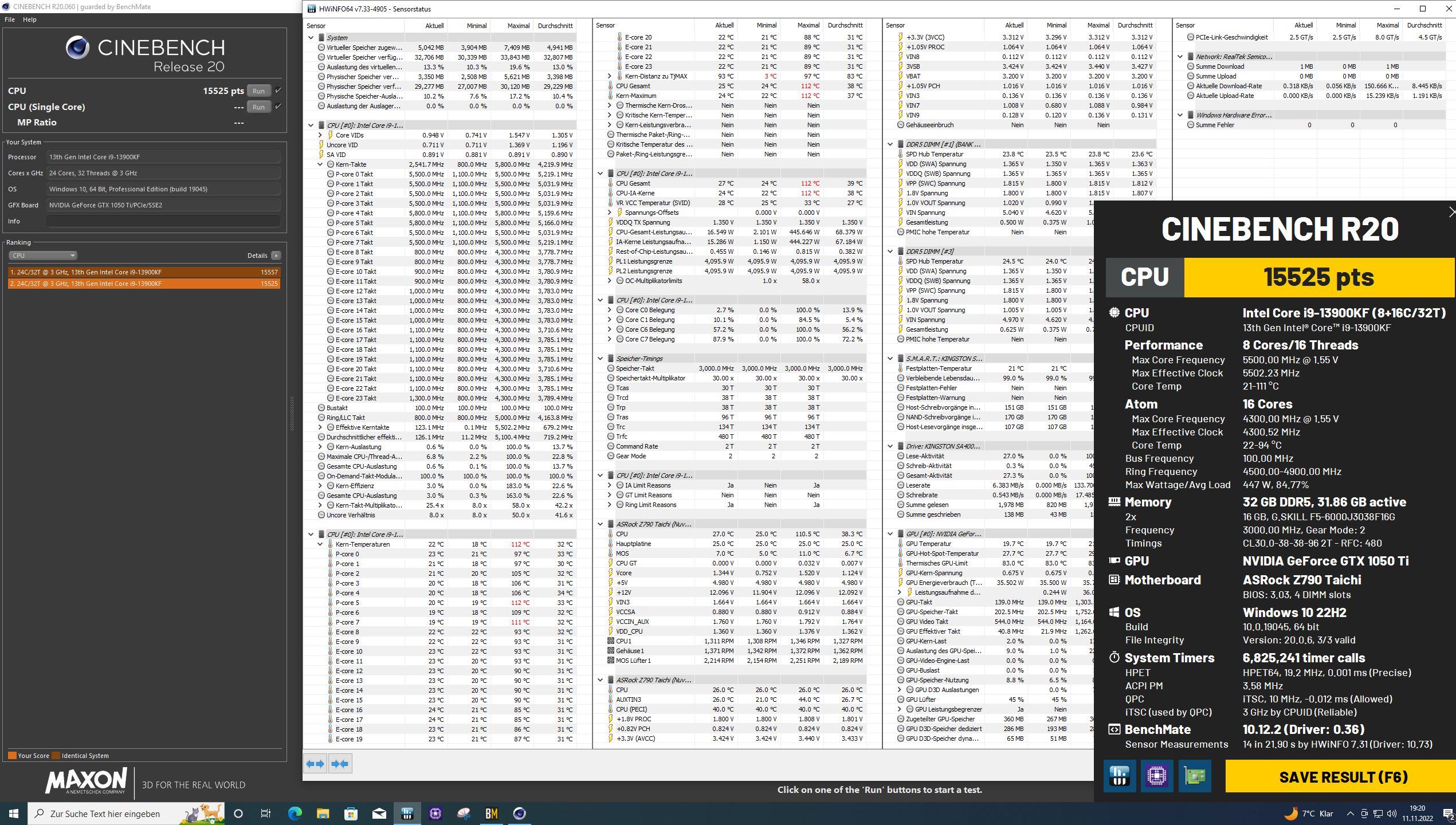Select the MOS Lüfter1 fan row
The image size is (1456, 825).
tap(730, 661)
